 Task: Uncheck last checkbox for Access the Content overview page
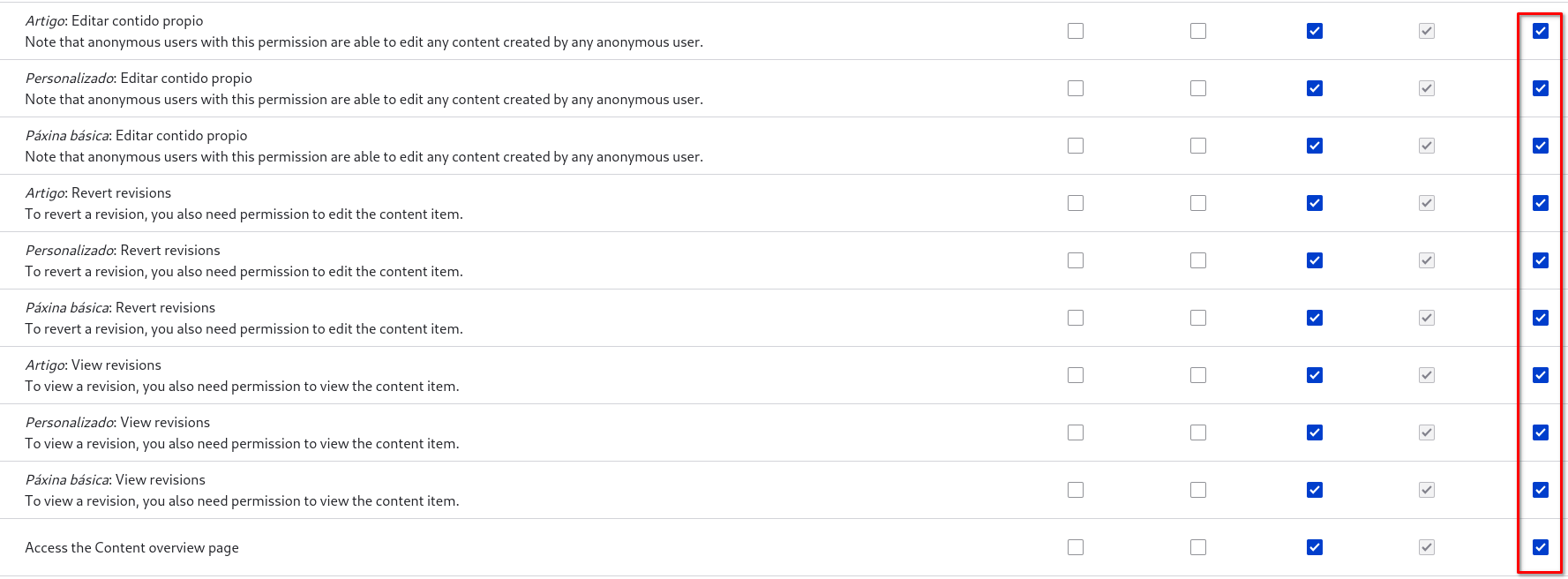coord(1541,547)
